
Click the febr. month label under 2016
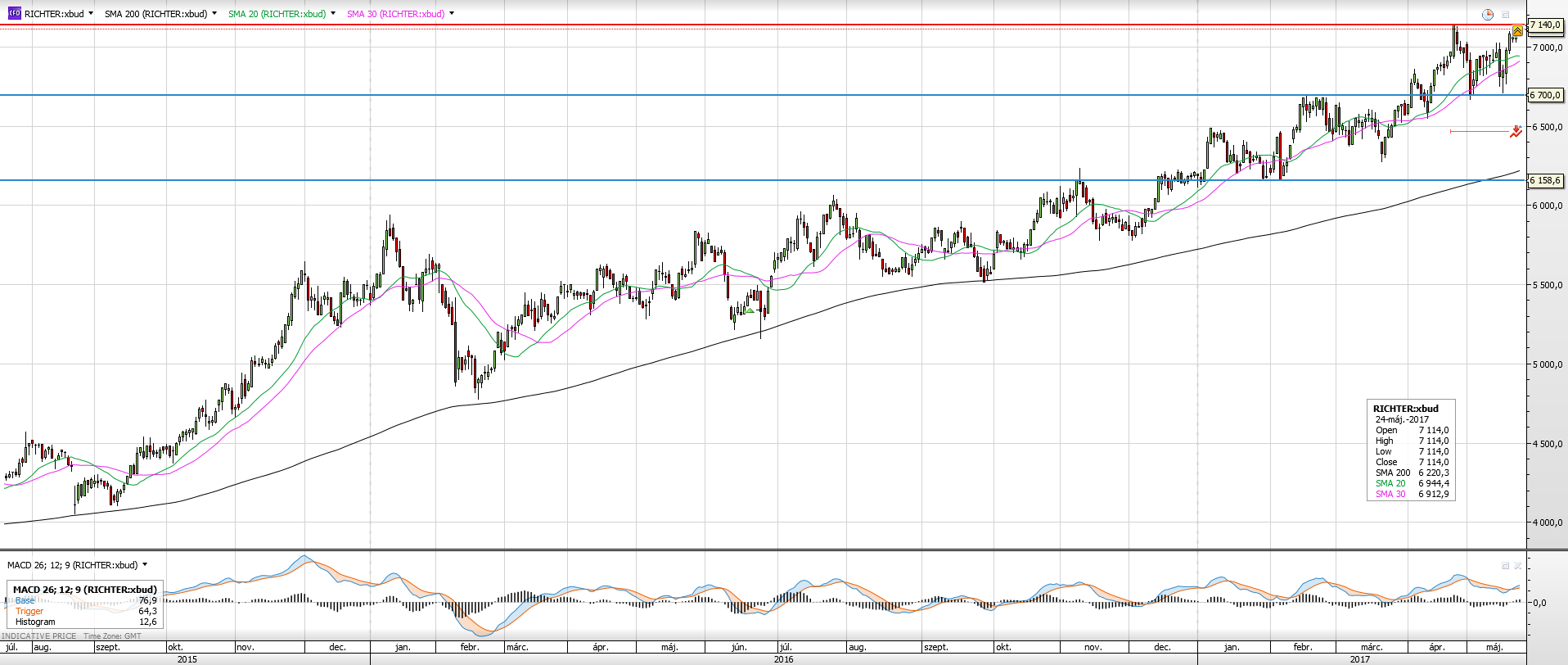pos(470,647)
